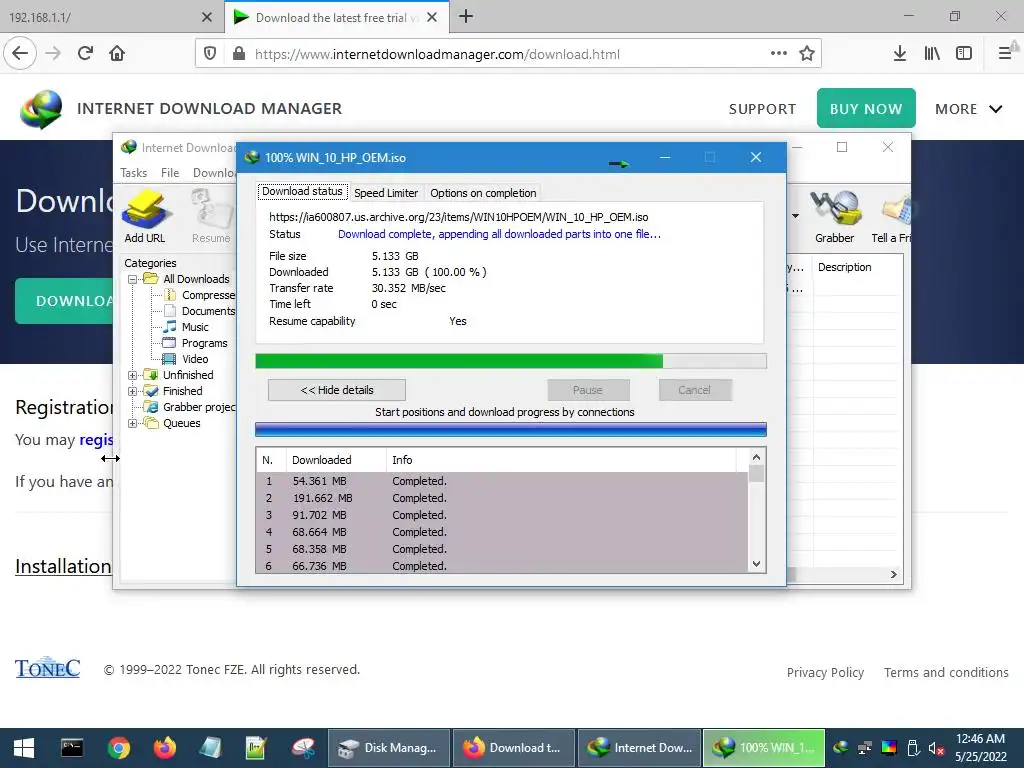The image size is (1024, 768).
Task: Open the Tasks menu in IDM
Action: 133,172
